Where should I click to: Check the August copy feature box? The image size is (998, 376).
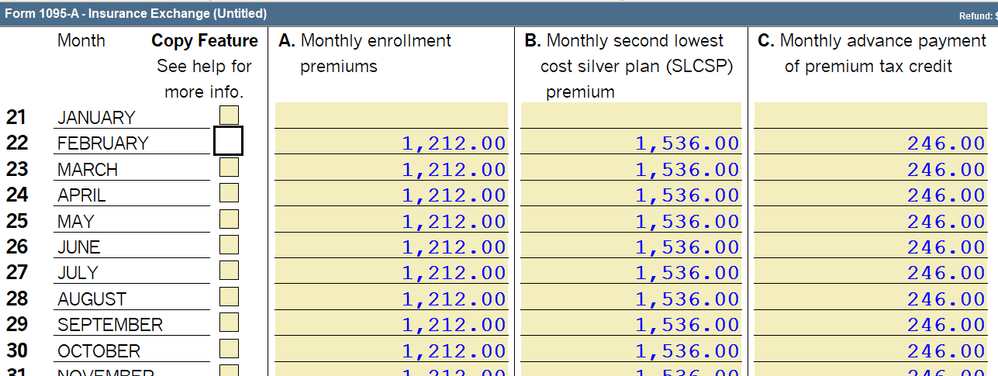tap(229, 296)
